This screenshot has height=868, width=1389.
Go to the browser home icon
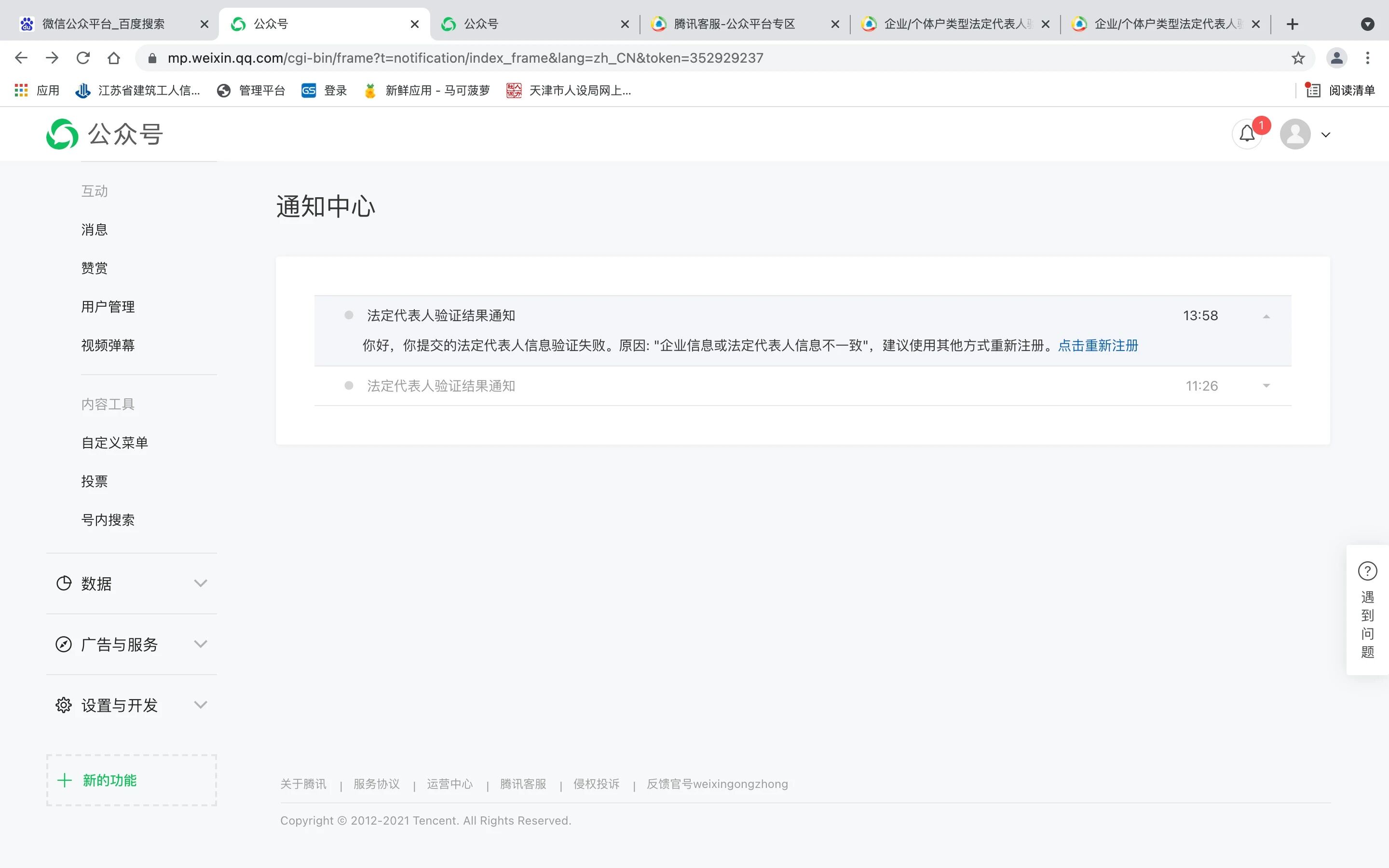point(114,58)
